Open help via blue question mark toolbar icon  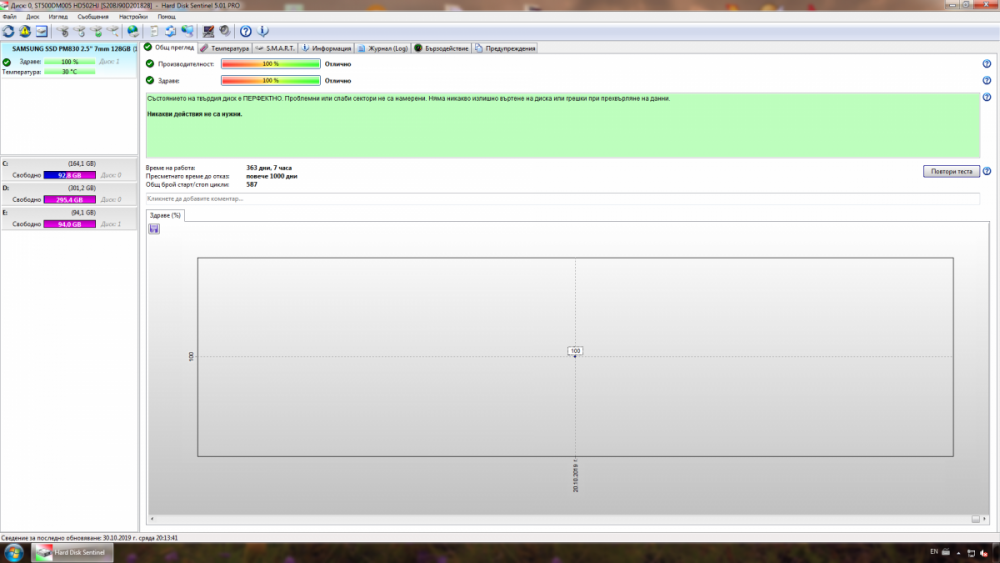(246, 31)
